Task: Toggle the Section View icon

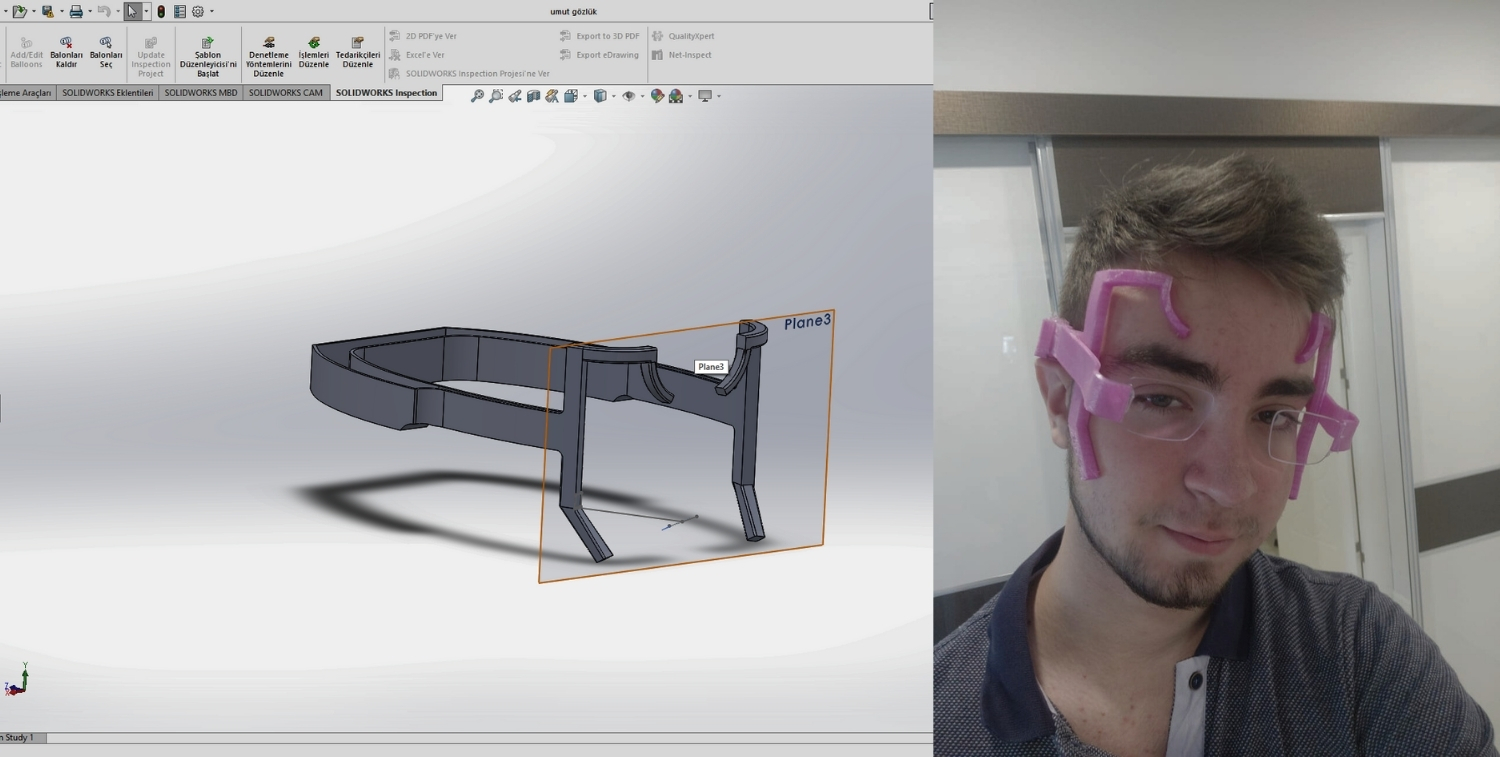Action: click(x=533, y=96)
